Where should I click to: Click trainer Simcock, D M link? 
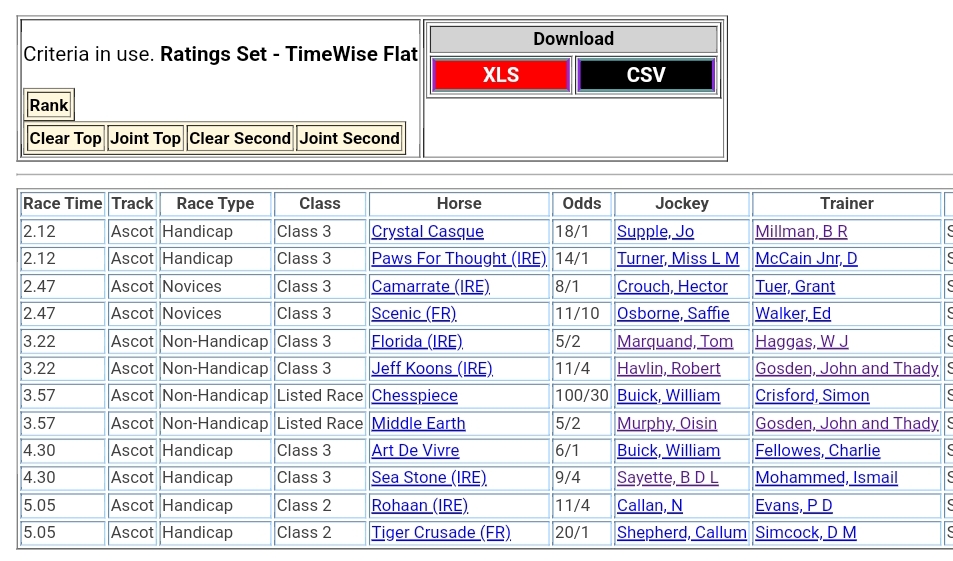click(x=805, y=533)
